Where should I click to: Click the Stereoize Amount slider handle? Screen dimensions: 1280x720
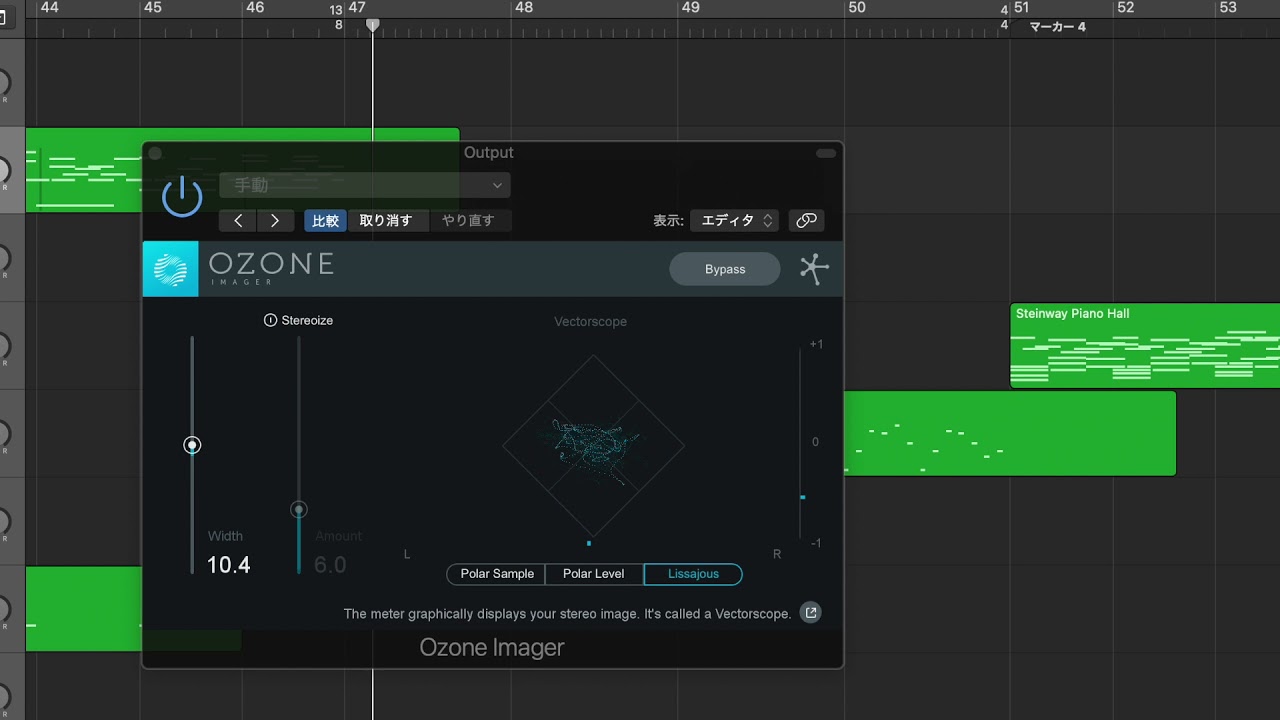pyautogui.click(x=298, y=510)
